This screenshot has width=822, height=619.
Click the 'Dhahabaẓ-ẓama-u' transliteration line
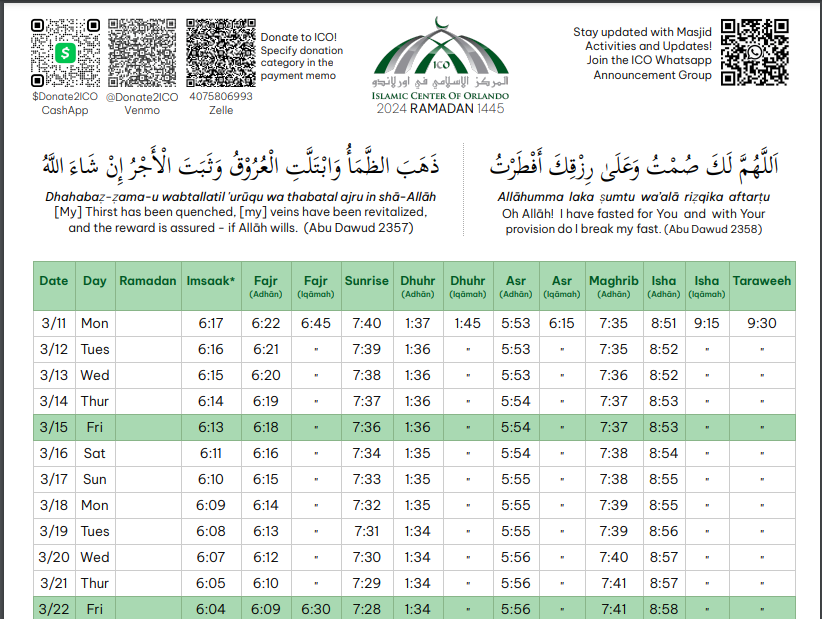click(x=241, y=197)
